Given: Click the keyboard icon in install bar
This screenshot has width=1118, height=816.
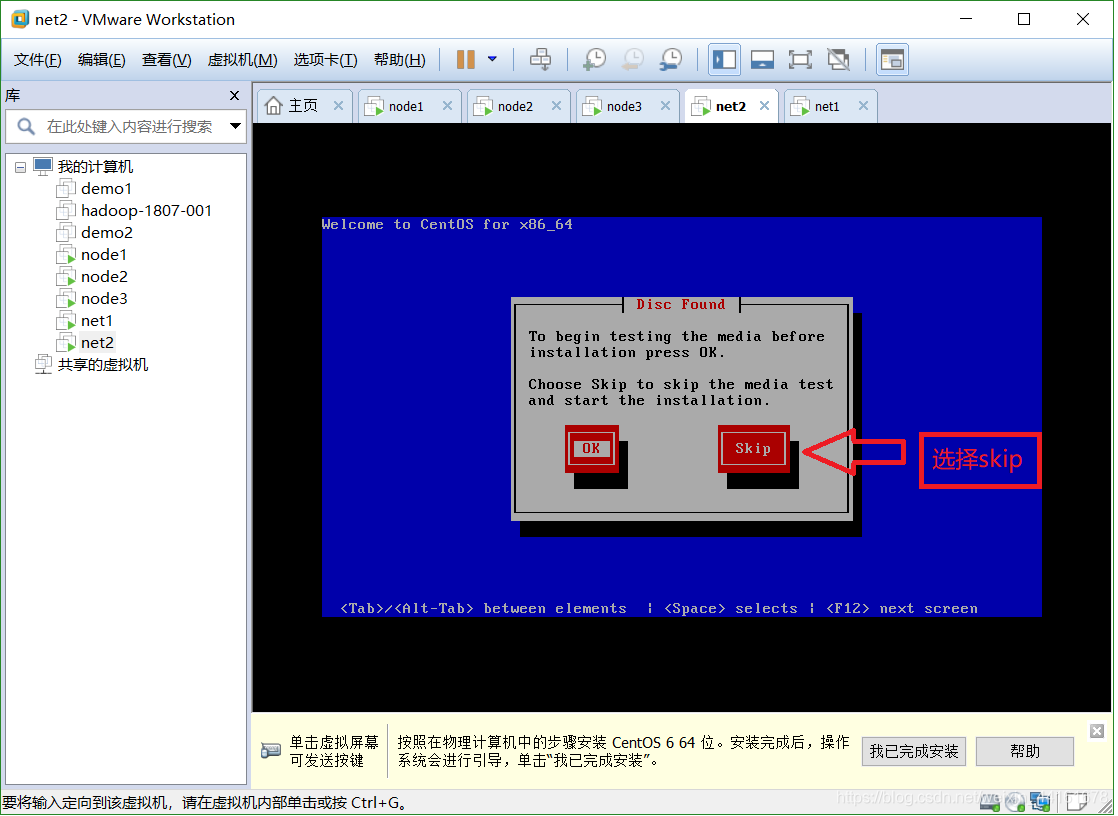Looking at the screenshot, I should pyautogui.click(x=271, y=750).
